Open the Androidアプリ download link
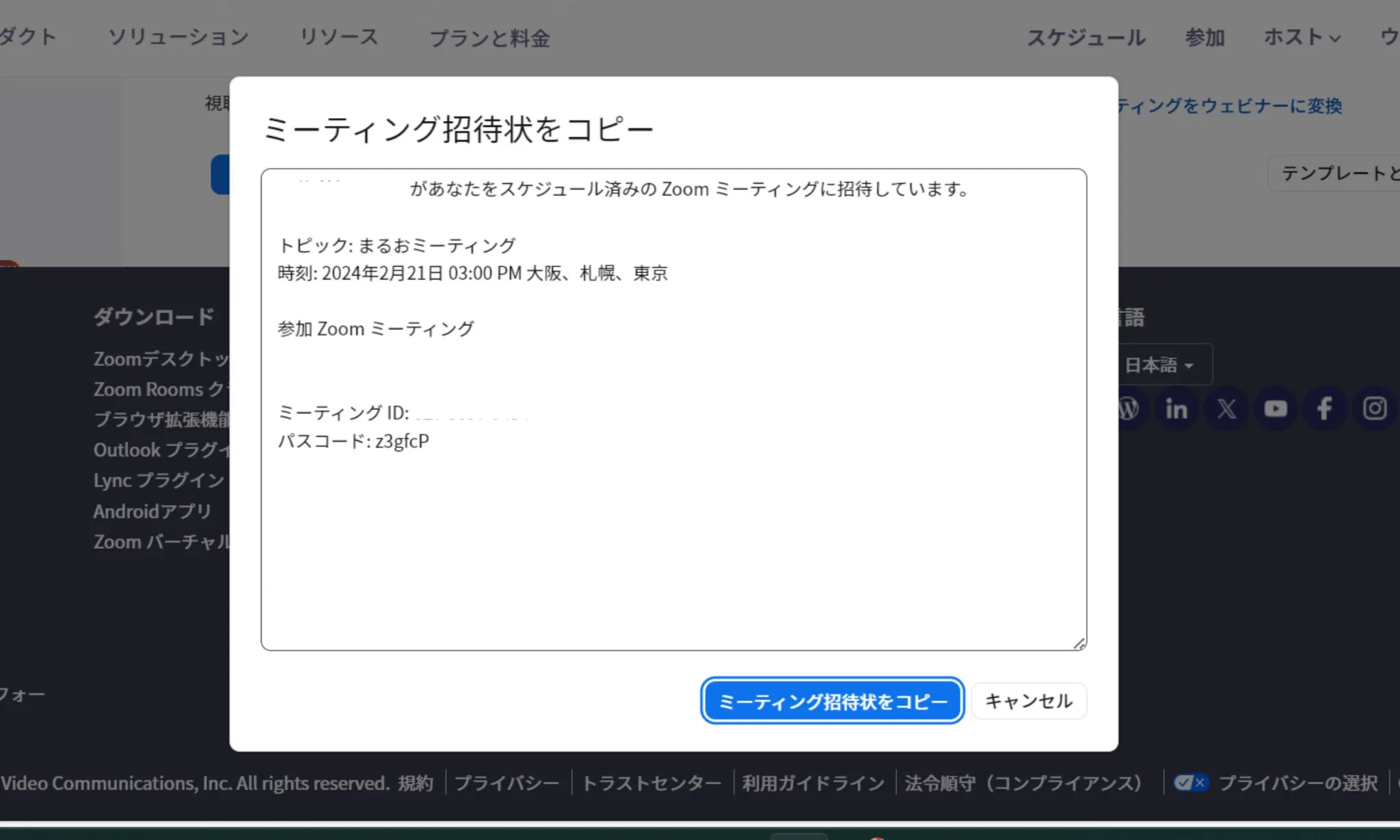The image size is (1400, 840). [x=152, y=511]
